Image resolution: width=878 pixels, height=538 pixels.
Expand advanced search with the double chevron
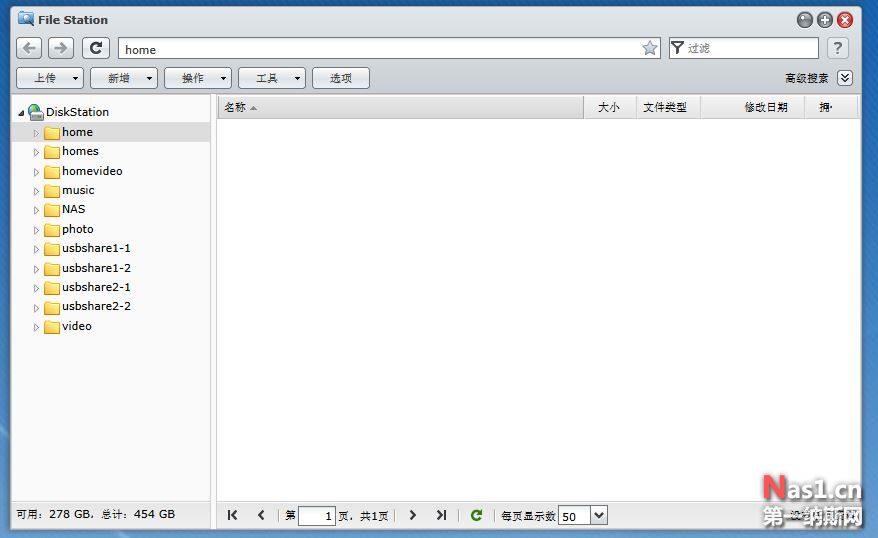[845, 78]
